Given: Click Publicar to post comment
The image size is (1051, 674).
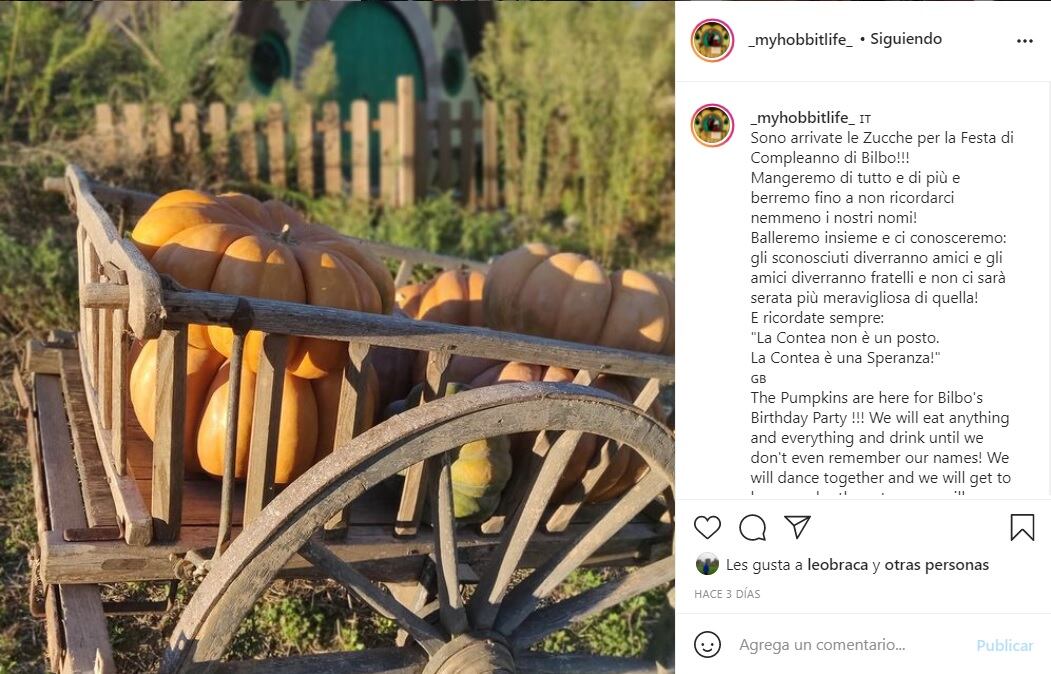Looking at the screenshot, I should [x=1004, y=645].
